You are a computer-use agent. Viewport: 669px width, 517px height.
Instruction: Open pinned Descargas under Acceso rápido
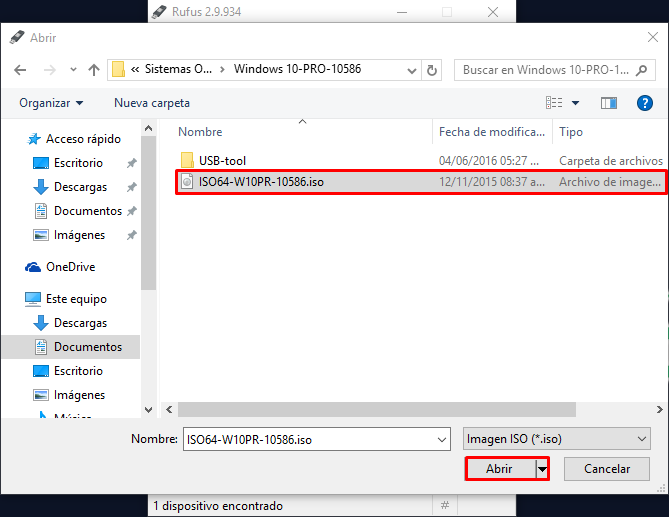80,187
